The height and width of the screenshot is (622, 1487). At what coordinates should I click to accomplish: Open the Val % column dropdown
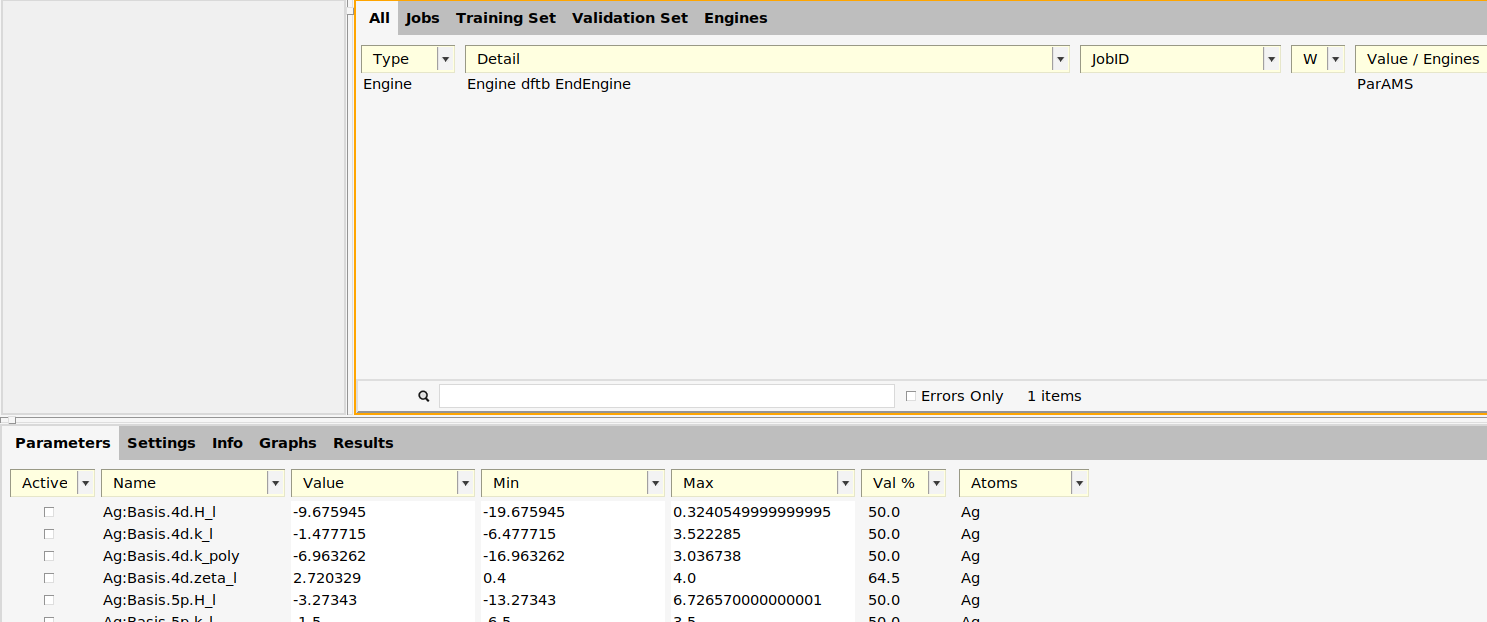coord(936,483)
